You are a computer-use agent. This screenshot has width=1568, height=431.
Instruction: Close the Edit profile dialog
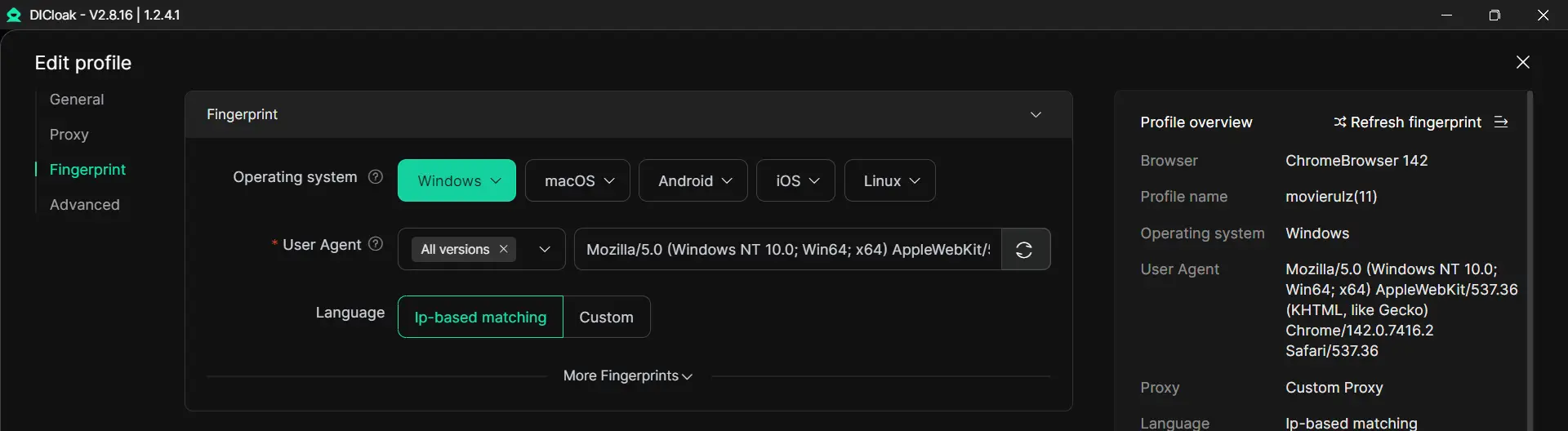1522,62
